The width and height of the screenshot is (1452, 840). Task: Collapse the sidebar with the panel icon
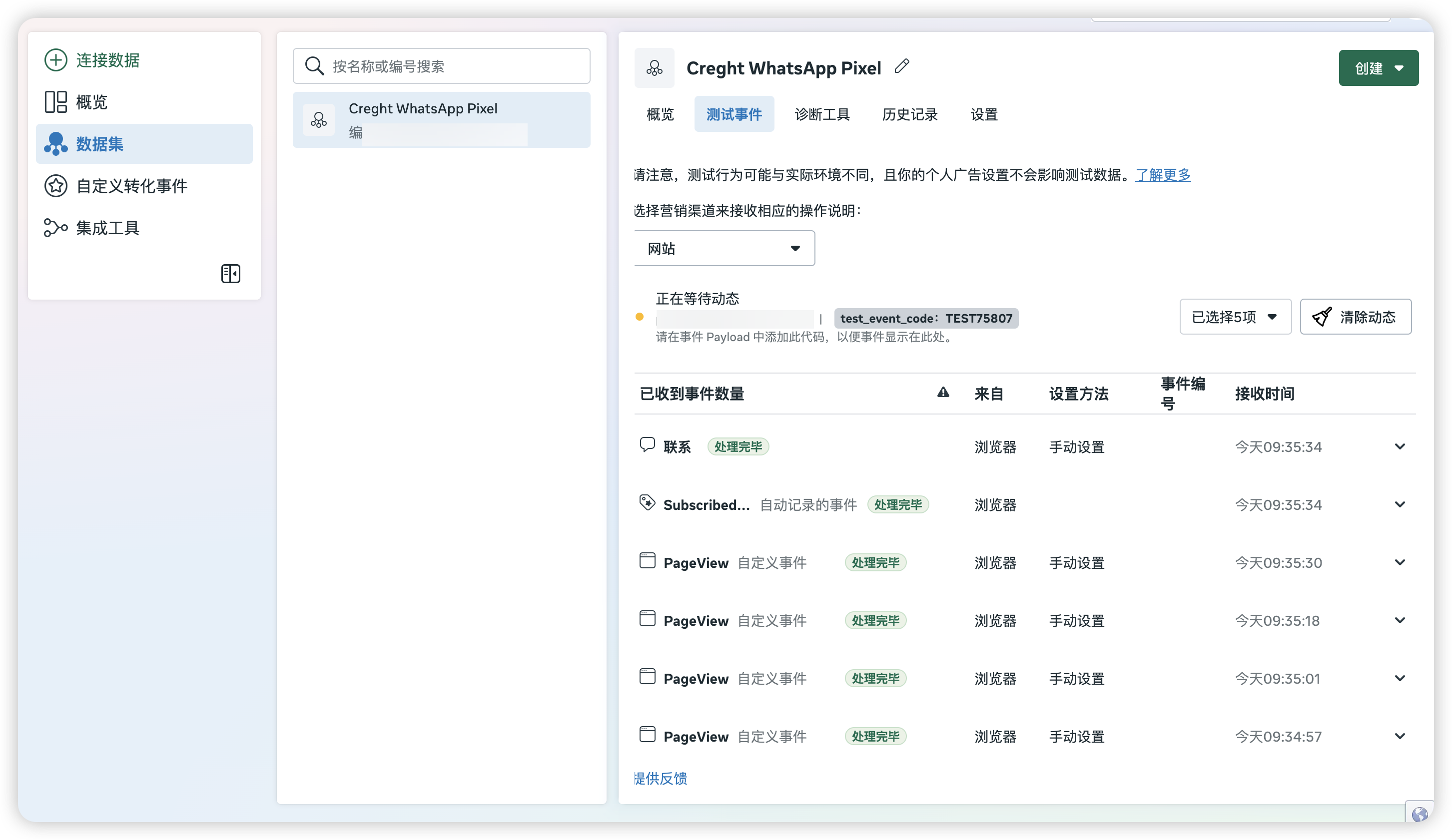(230, 274)
